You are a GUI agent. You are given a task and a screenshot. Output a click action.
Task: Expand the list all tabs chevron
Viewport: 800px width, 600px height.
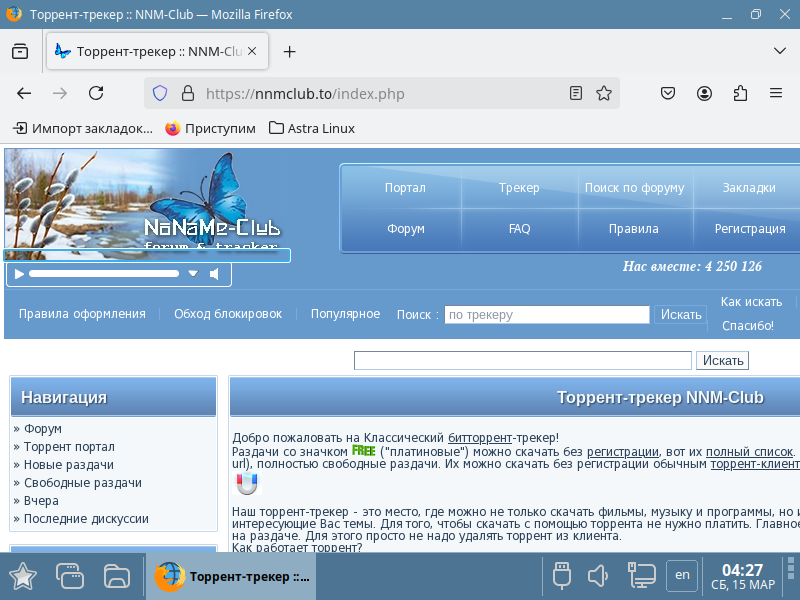pyautogui.click(x=780, y=51)
